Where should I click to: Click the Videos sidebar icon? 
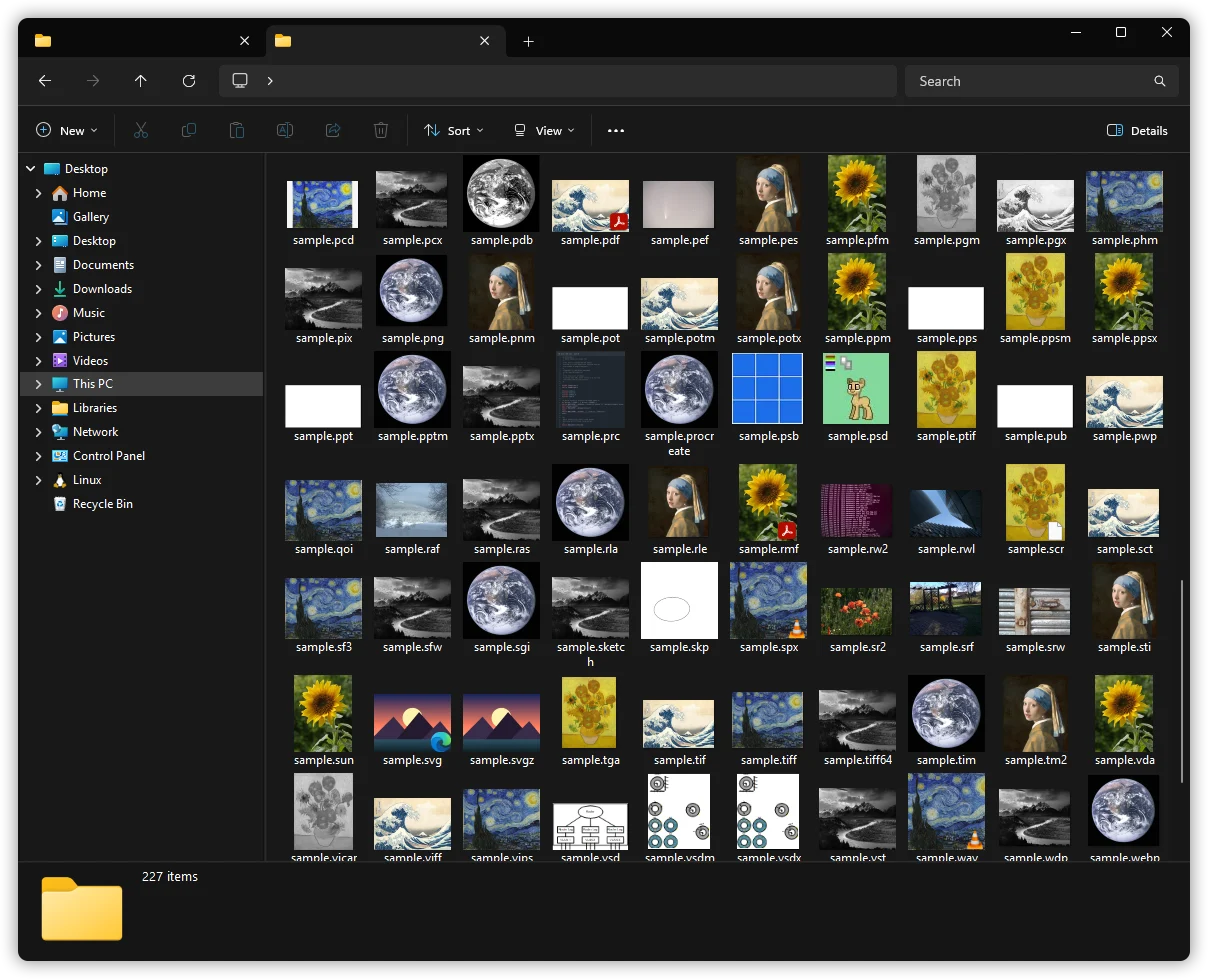[x=60, y=361]
